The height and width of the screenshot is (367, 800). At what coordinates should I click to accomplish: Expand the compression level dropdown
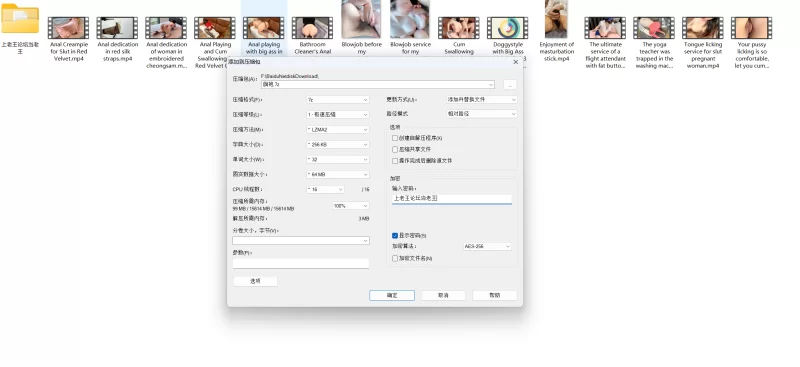coord(337,115)
